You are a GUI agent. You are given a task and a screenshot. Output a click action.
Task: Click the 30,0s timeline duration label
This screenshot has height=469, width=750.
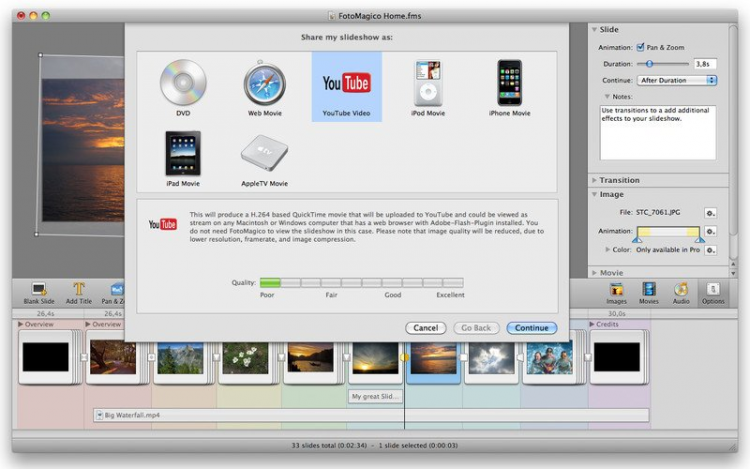pyautogui.click(x=617, y=314)
